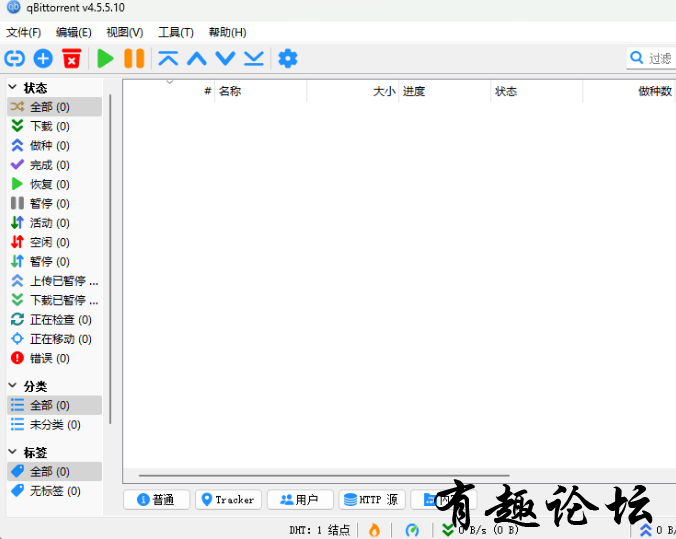Select 暂停 (0) with gray pause icon
The image size is (676, 539).
55,203
